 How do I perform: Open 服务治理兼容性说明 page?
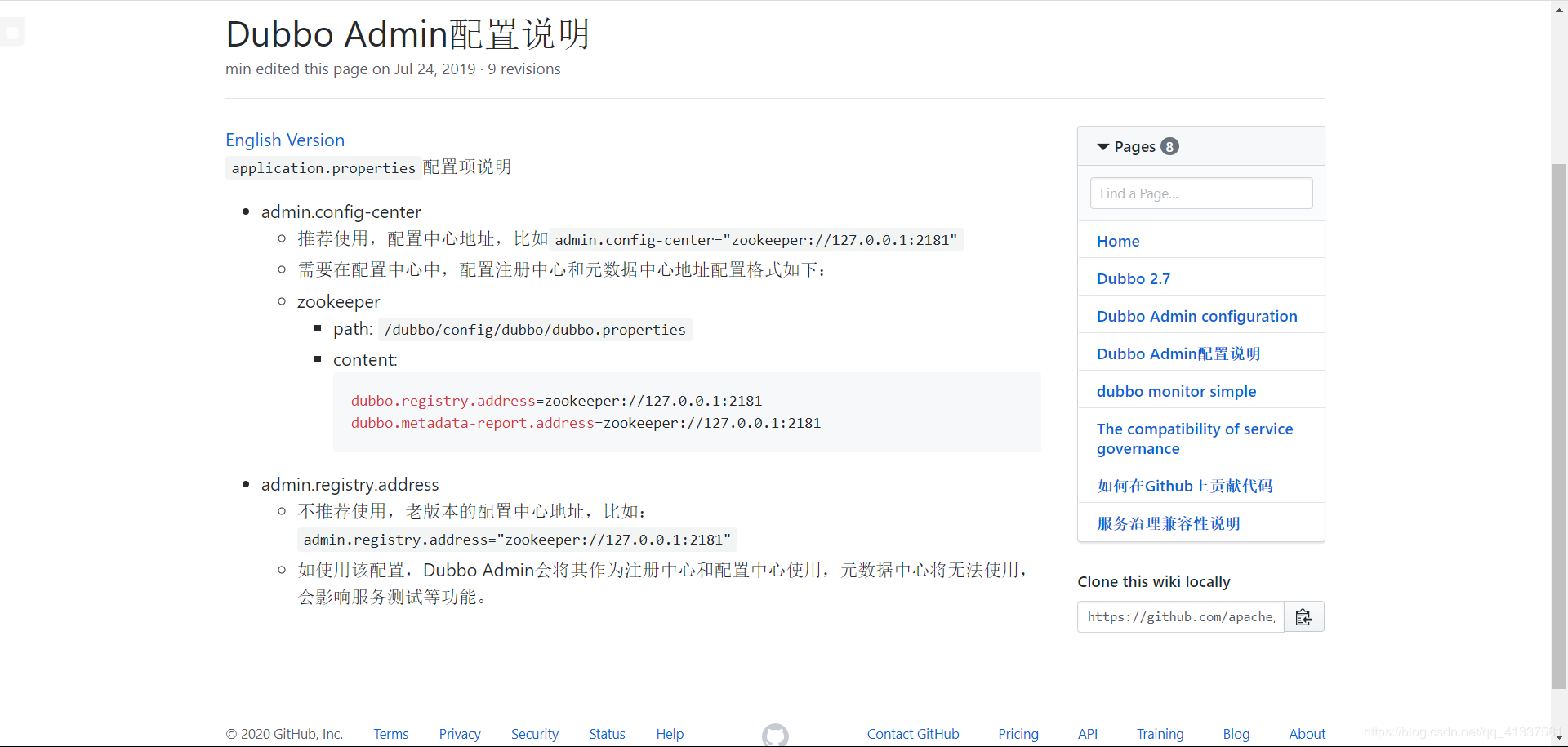click(1168, 524)
